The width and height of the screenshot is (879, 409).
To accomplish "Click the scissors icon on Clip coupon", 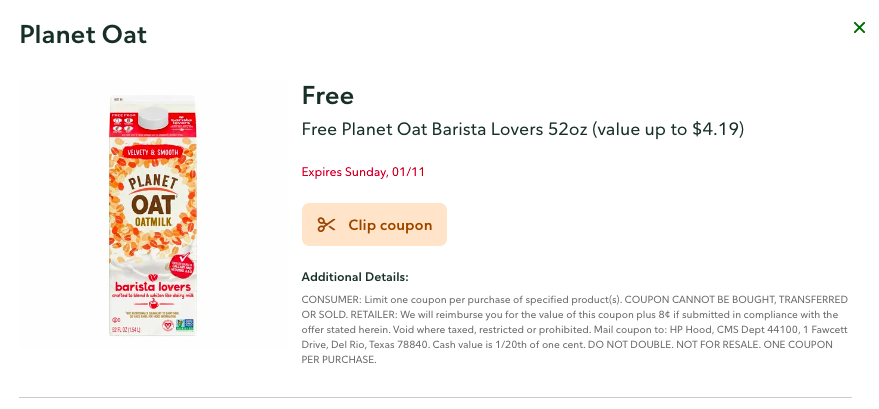I will coord(326,225).
